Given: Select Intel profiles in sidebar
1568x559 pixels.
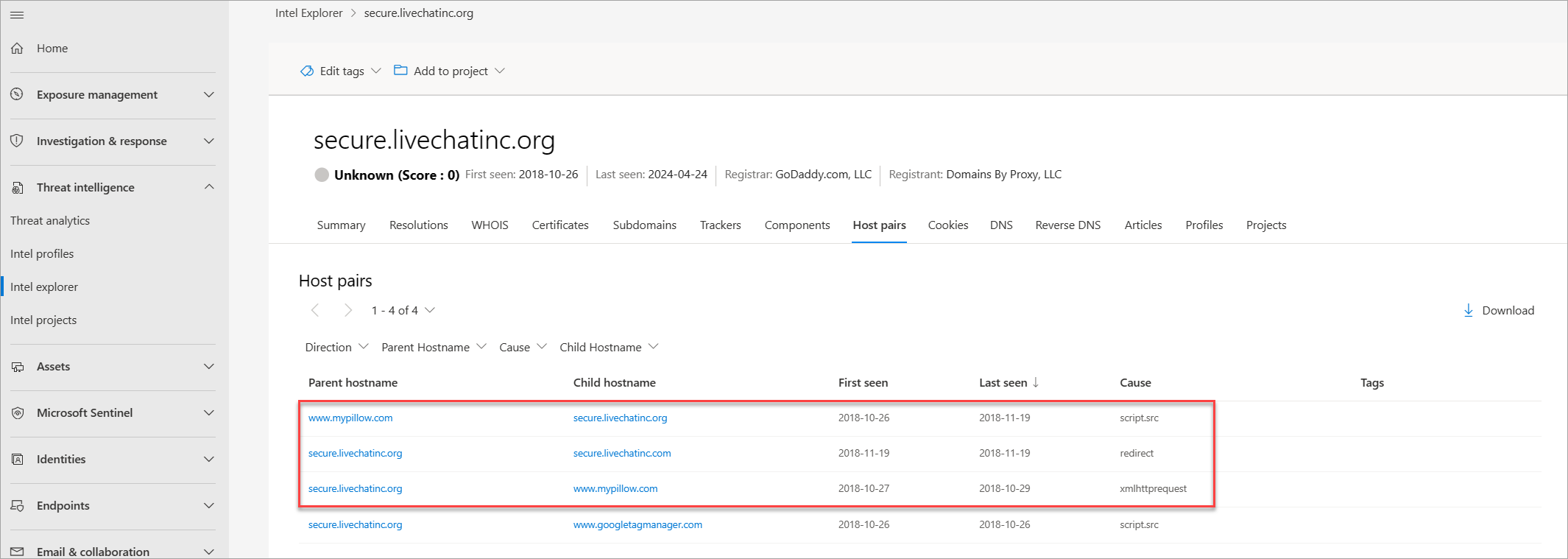Looking at the screenshot, I should point(42,254).
